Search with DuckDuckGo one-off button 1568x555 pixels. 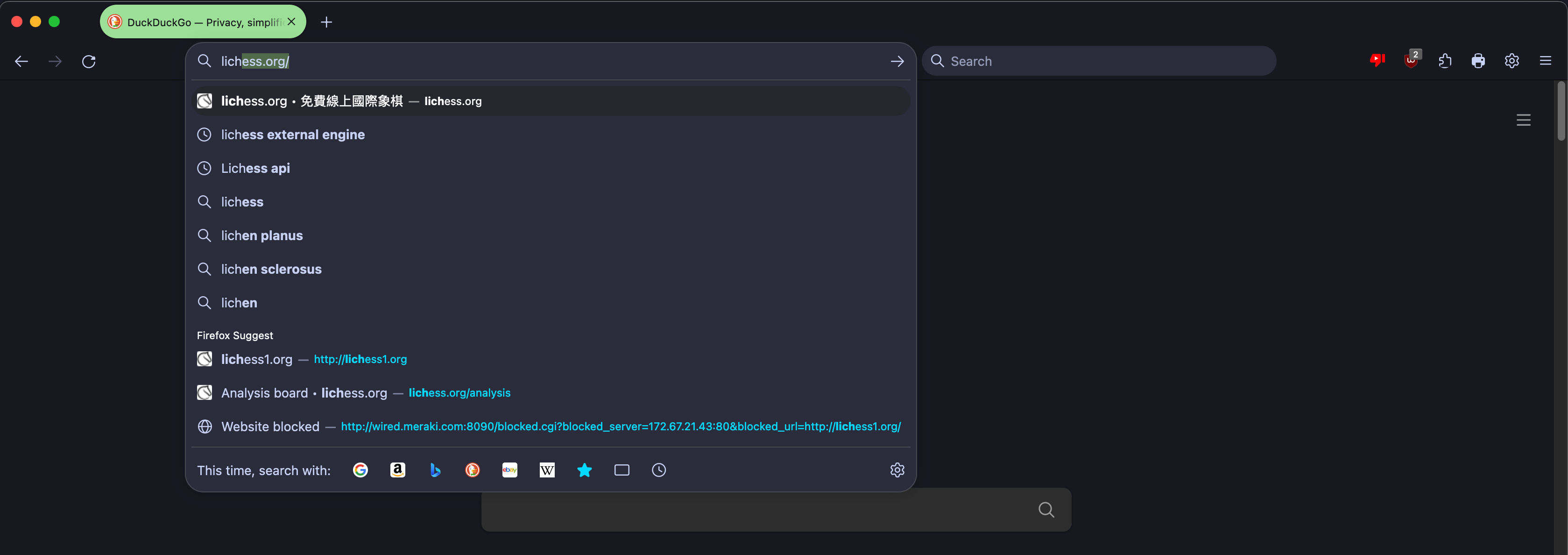[x=473, y=470]
